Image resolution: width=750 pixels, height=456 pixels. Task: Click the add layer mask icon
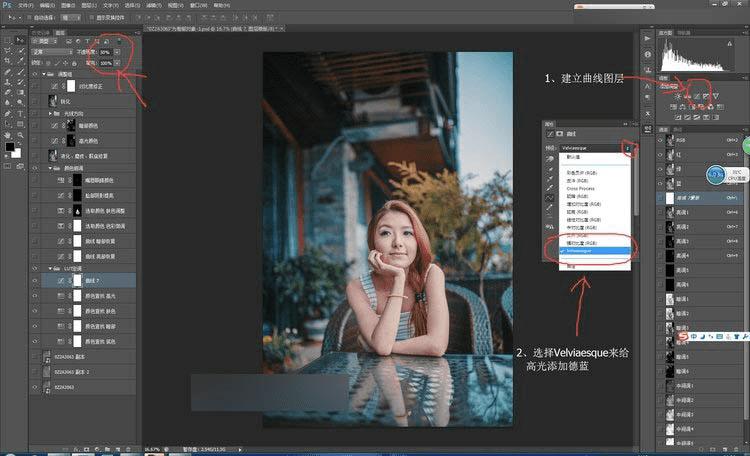coord(87,449)
